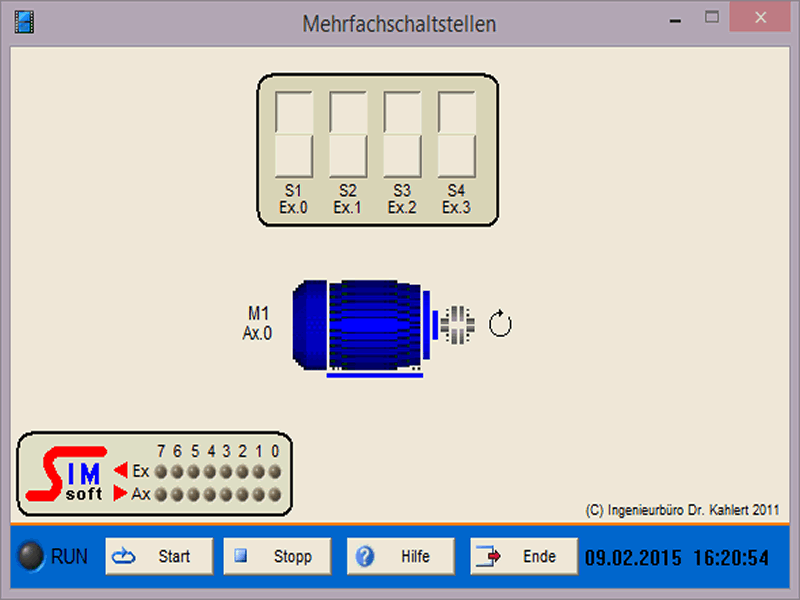Click the RUN status indicator lamp
This screenshot has height=600, width=800.
pyautogui.click(x=32, y=556)
